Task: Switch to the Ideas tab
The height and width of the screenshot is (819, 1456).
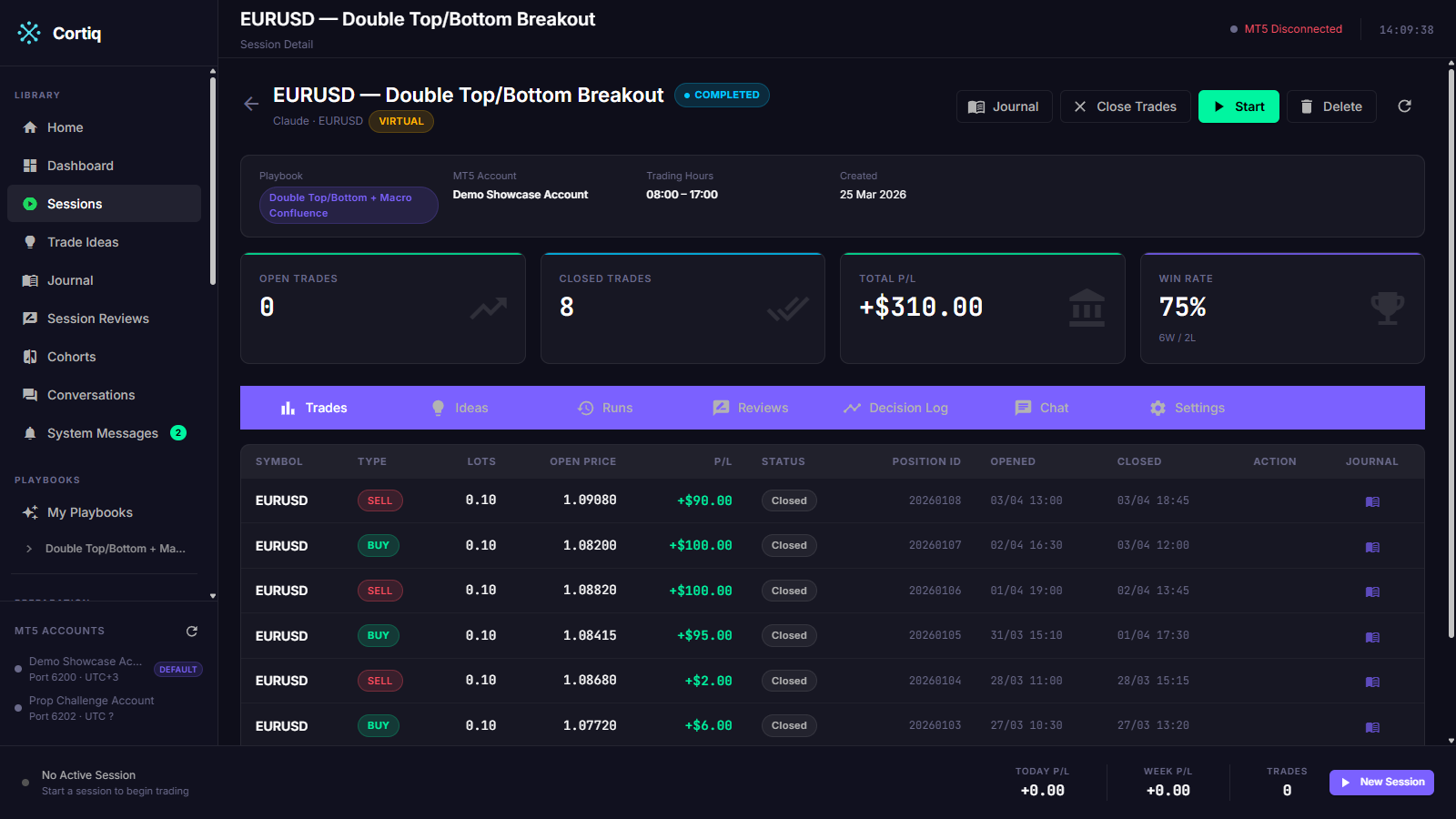Action: coord(460,408)
